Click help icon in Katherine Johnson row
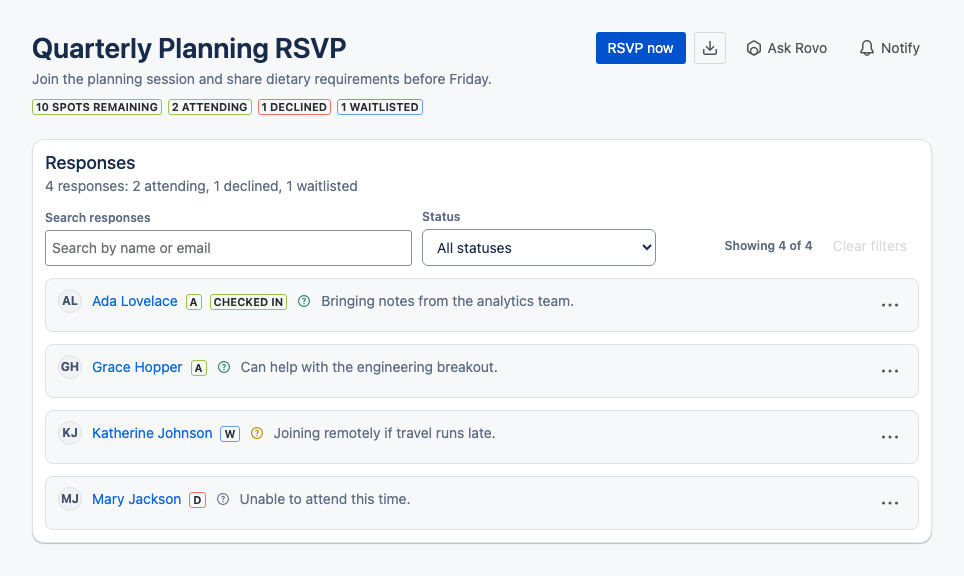 click(x=257, y=433)
